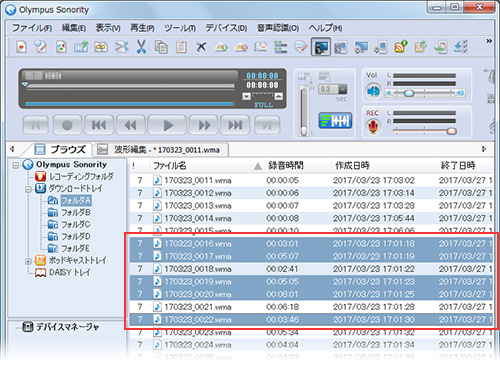Open the 編集(E) menu

[74, 28]
